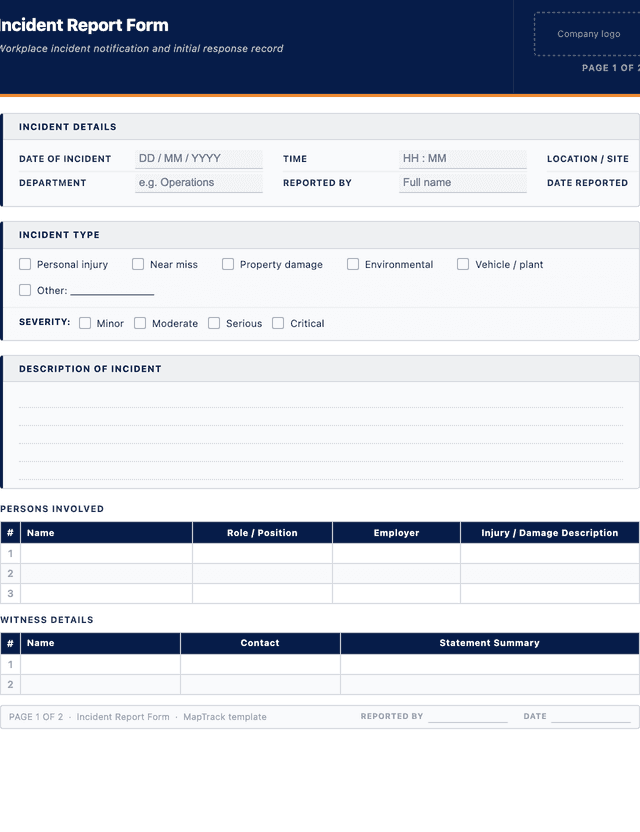The image size is (640, 832).
Task: Click Statement Summary cell in witness row 1
Action: coord(490,664)
